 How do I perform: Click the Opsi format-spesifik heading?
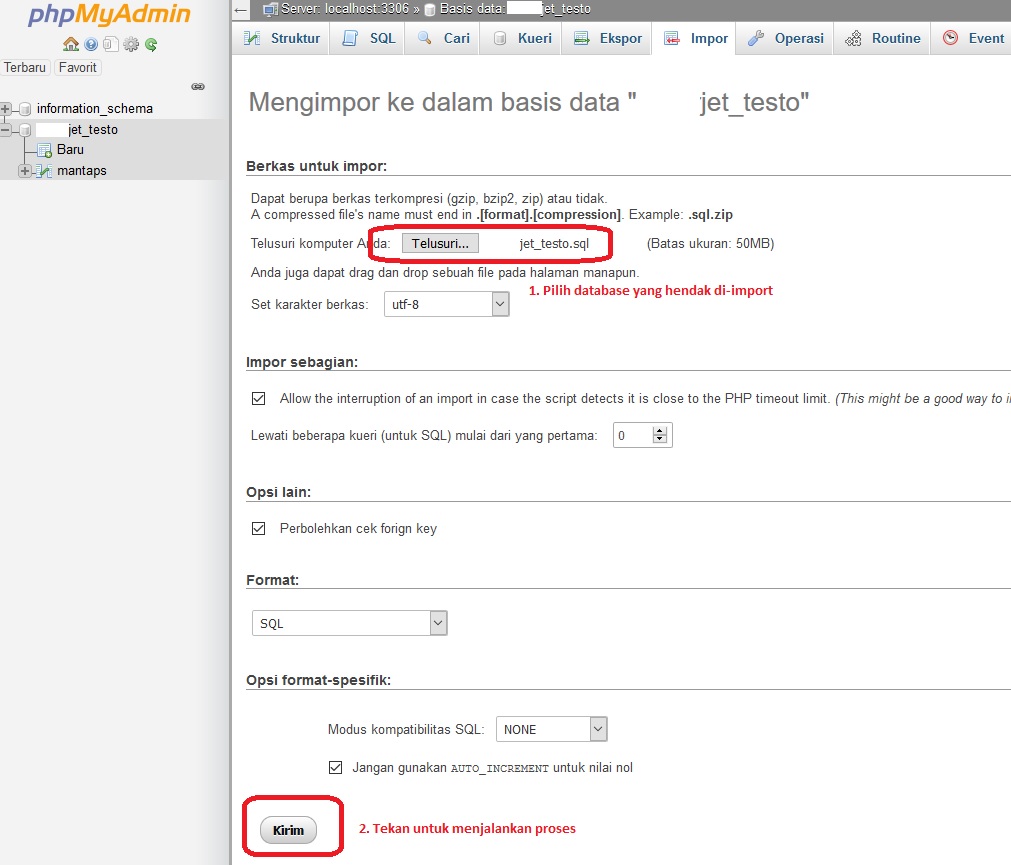[x=319, y=680]
